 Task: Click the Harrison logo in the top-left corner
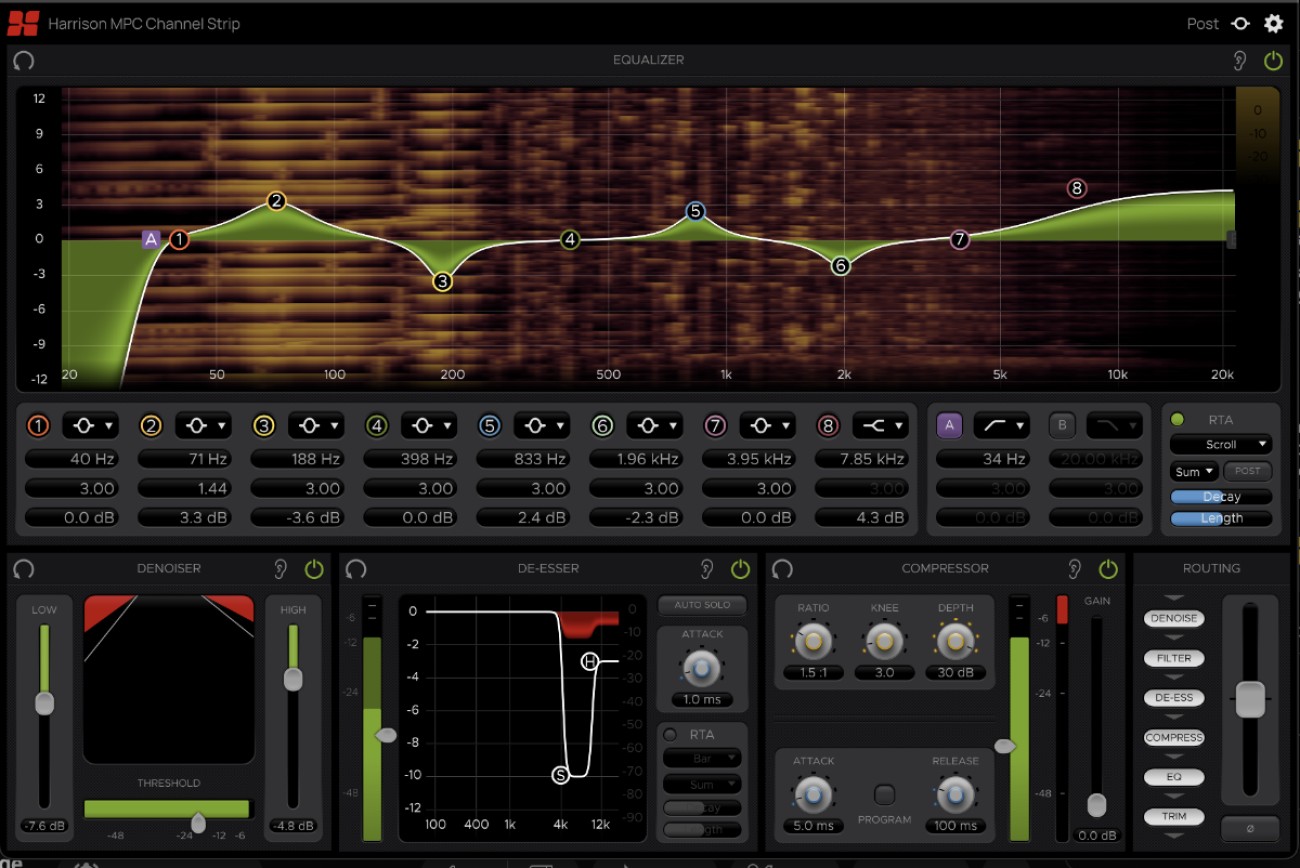[x=22, y=23]
